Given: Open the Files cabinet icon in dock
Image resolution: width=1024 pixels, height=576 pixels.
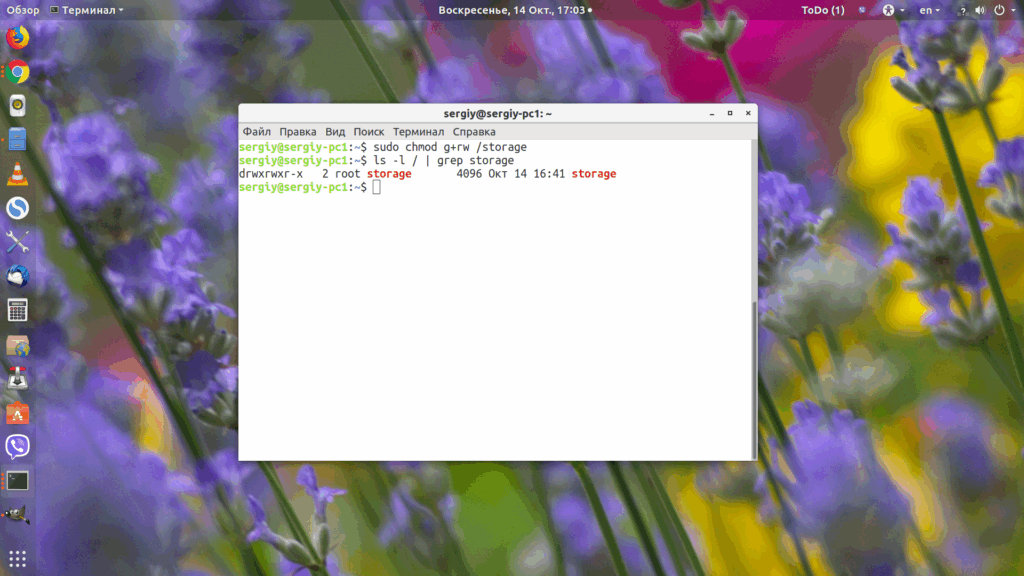Looking at the screenshot, I should pos(18,140).
